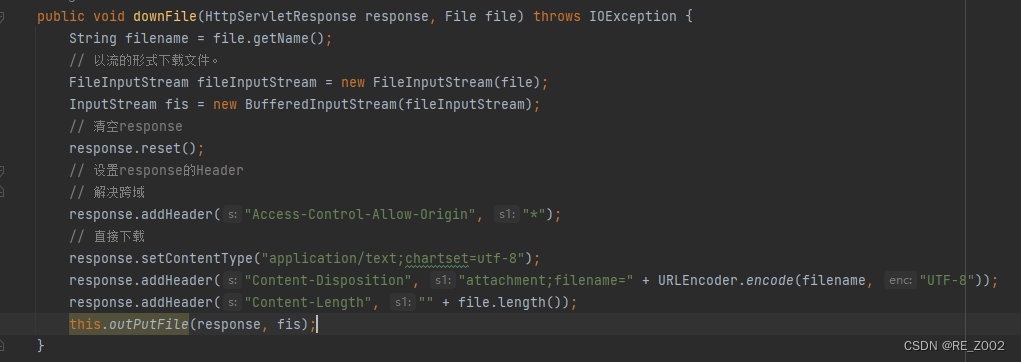This screenshot has height=362, width=1021.
Task: Select the comment 直接下载
Action: 107,236
